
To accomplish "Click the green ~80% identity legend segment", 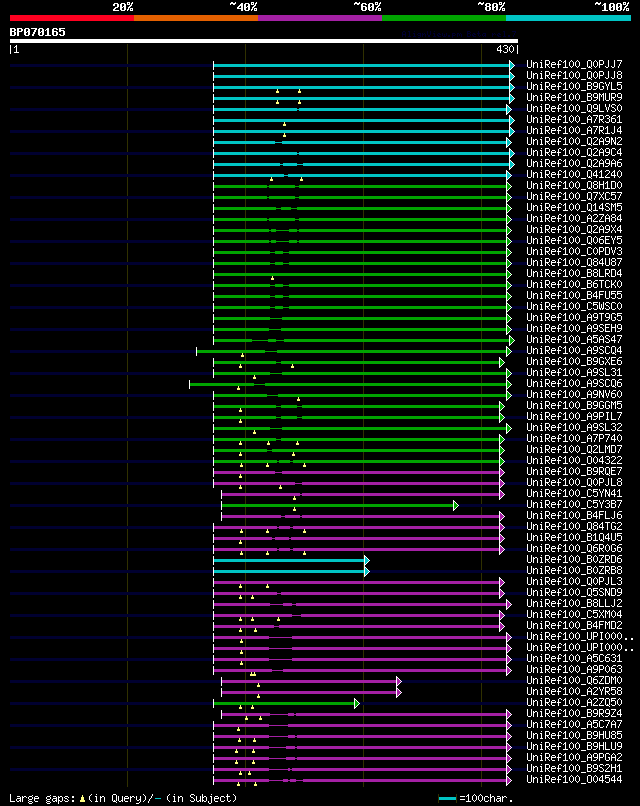I will (x=444, y=18).
